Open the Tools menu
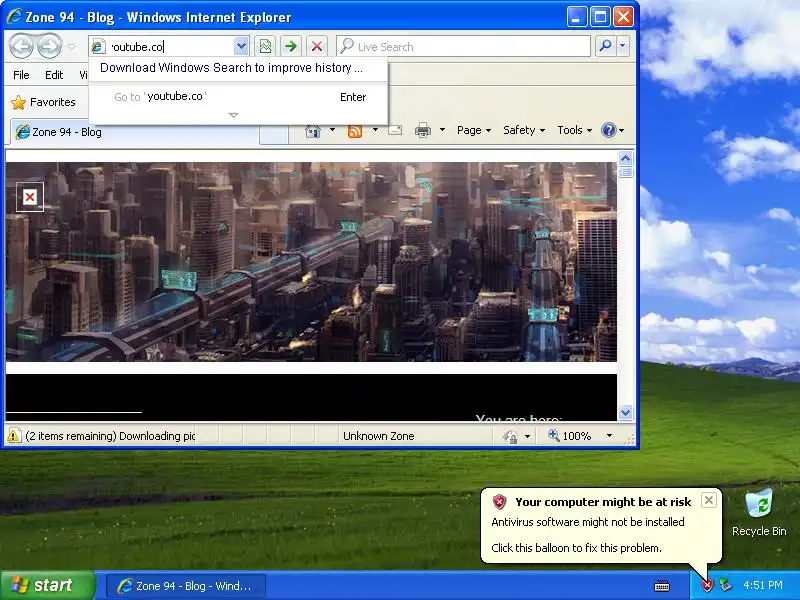800x600 pixels. 574,130
